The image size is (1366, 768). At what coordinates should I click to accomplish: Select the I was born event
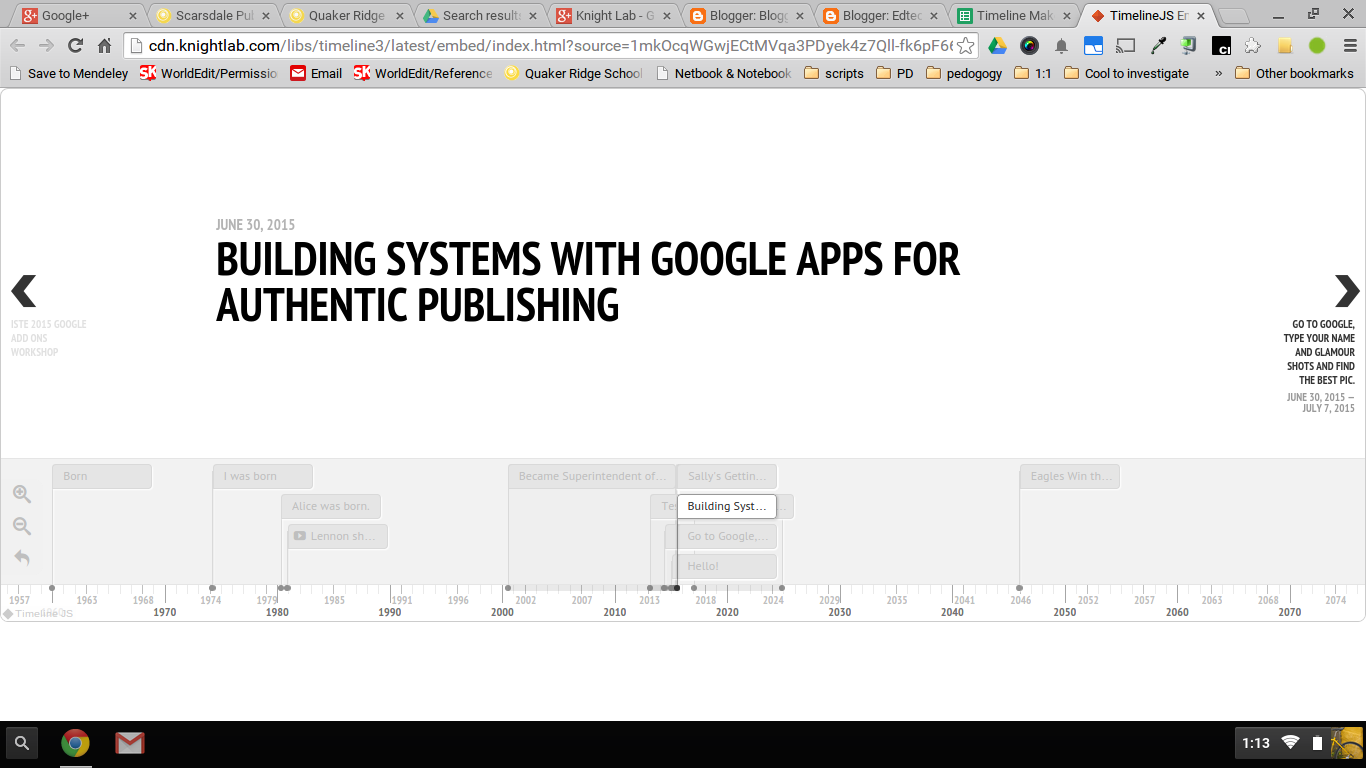coord(263,476)
